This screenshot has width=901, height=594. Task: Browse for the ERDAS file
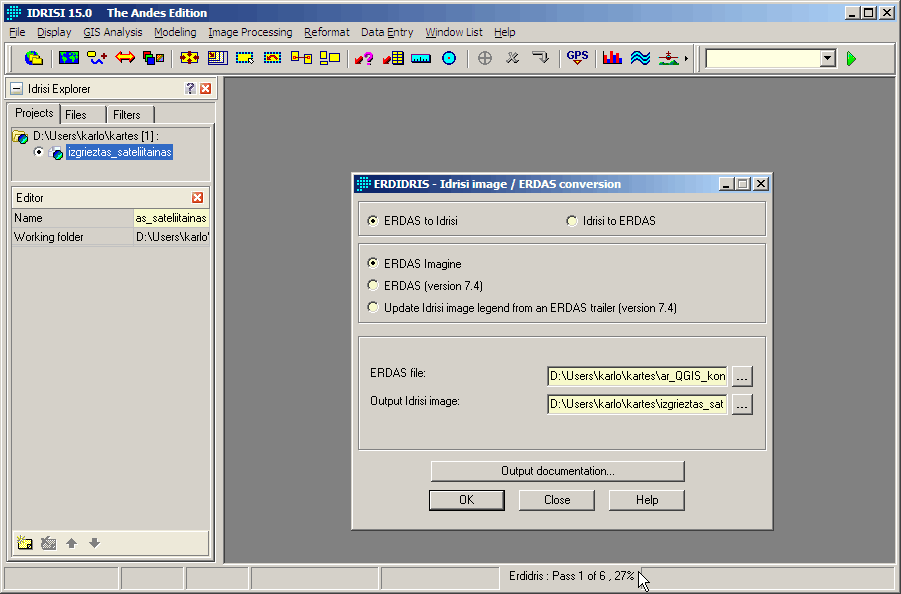[742, 376]
